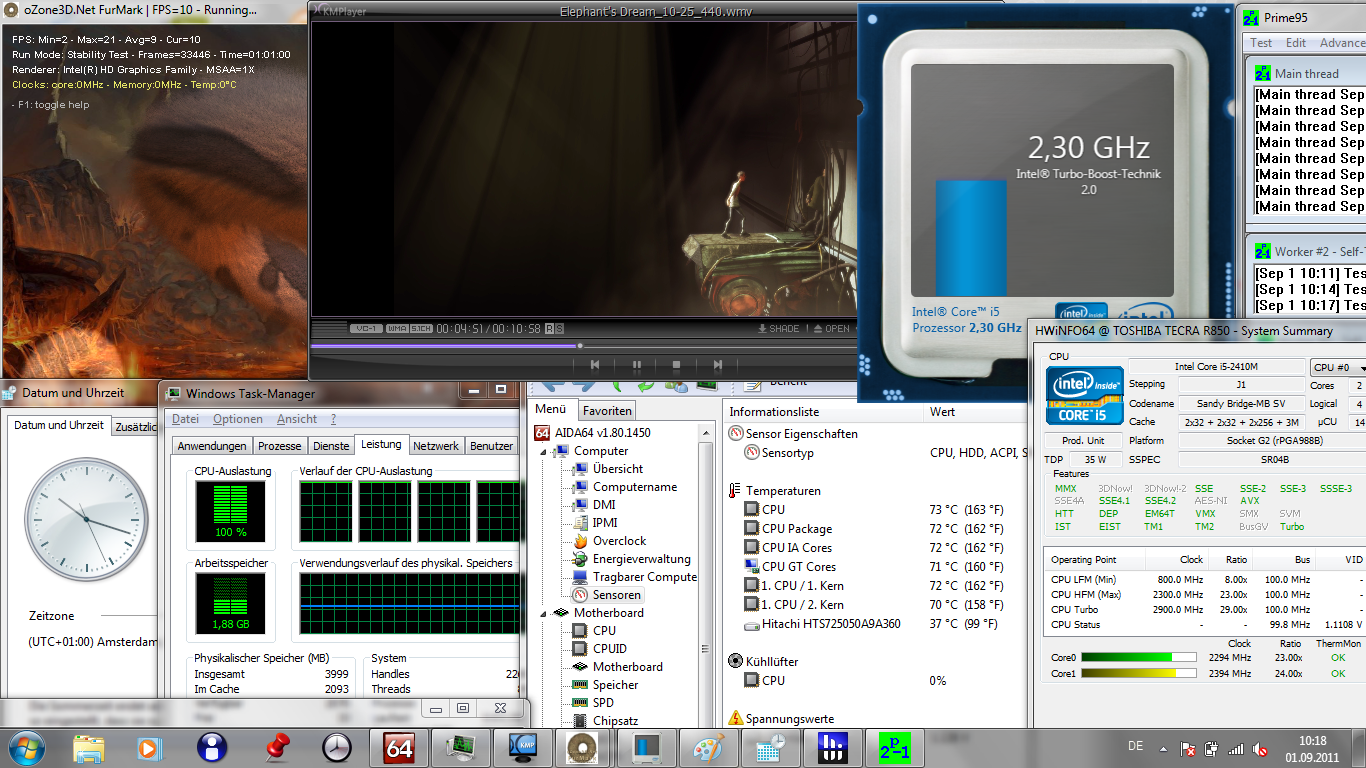Screen dimensions: 1366x768
Task: Click DE language indicator in taskbar
Action: (x=1136, y=746)
